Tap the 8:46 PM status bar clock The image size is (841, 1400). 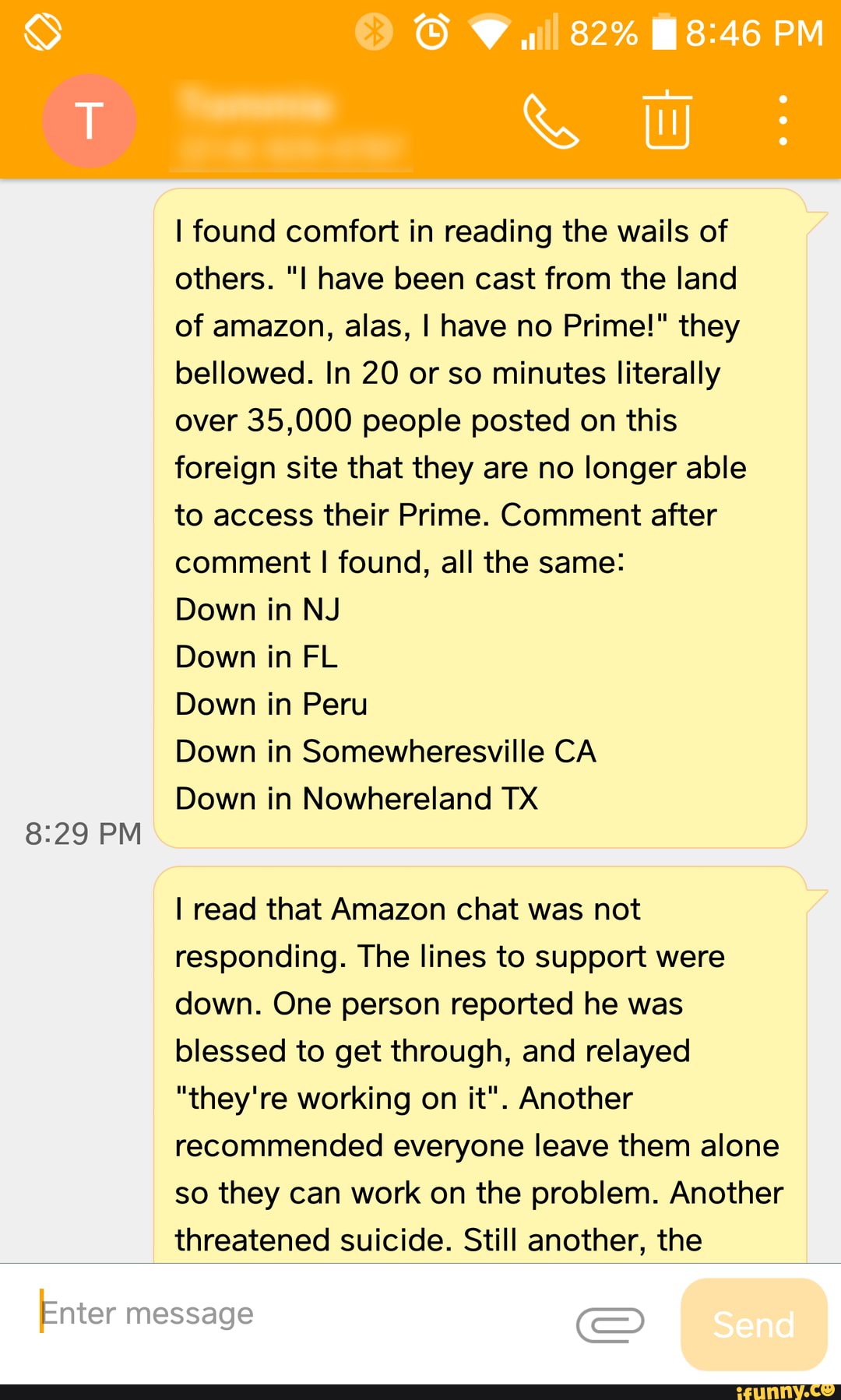coord(754,33)
